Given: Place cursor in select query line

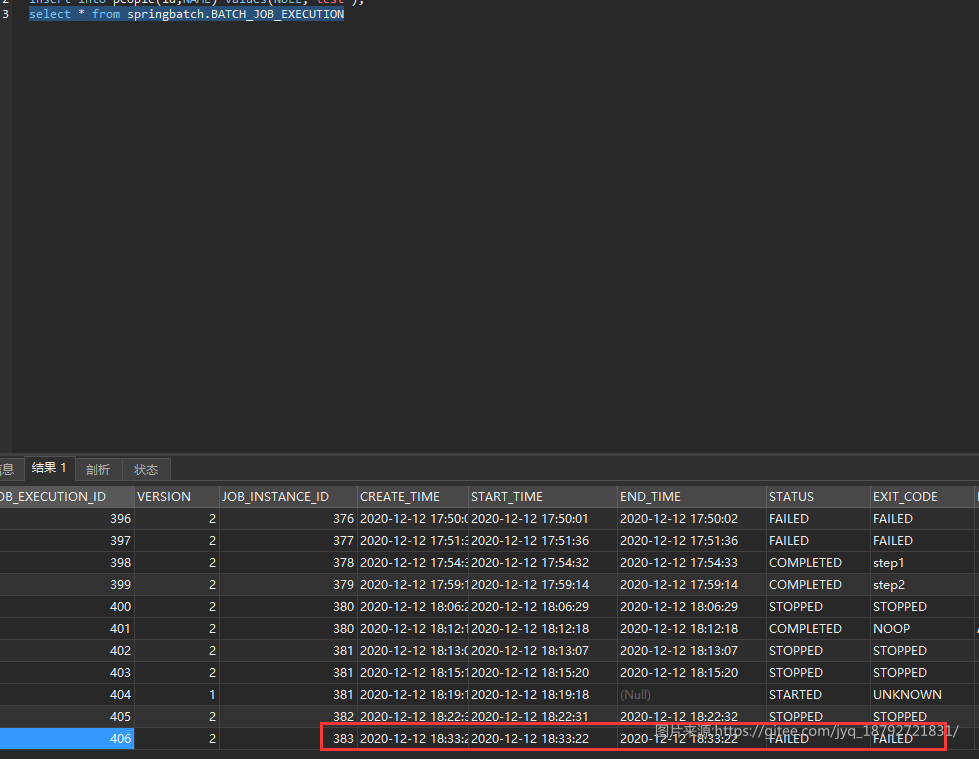Looking at the screenshot, I should click(x=187, y=14).
